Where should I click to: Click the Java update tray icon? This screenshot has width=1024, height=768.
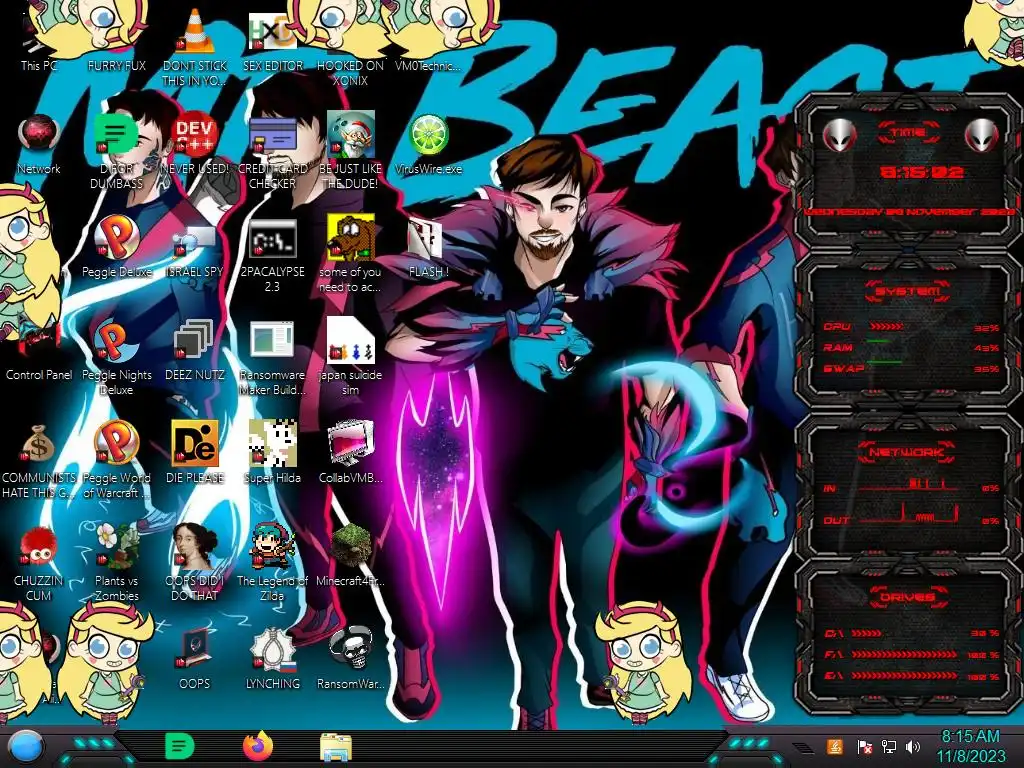tap(834, 746)
